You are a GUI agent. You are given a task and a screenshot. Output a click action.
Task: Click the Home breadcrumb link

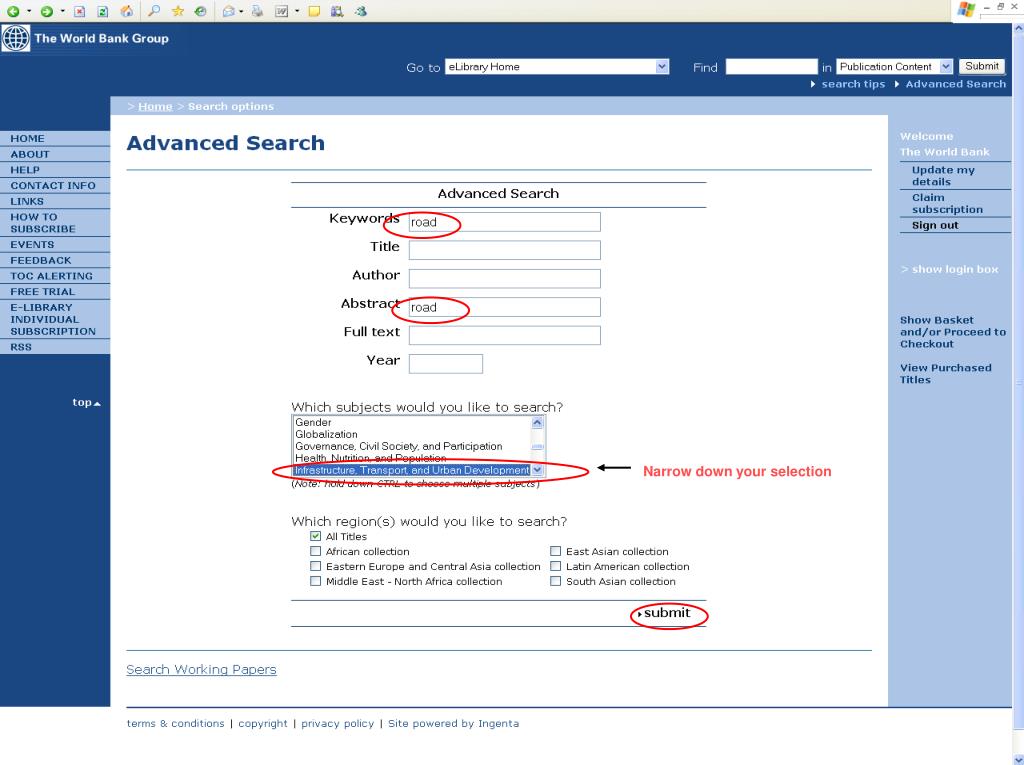pyautogui.click(x=155, y=106)
